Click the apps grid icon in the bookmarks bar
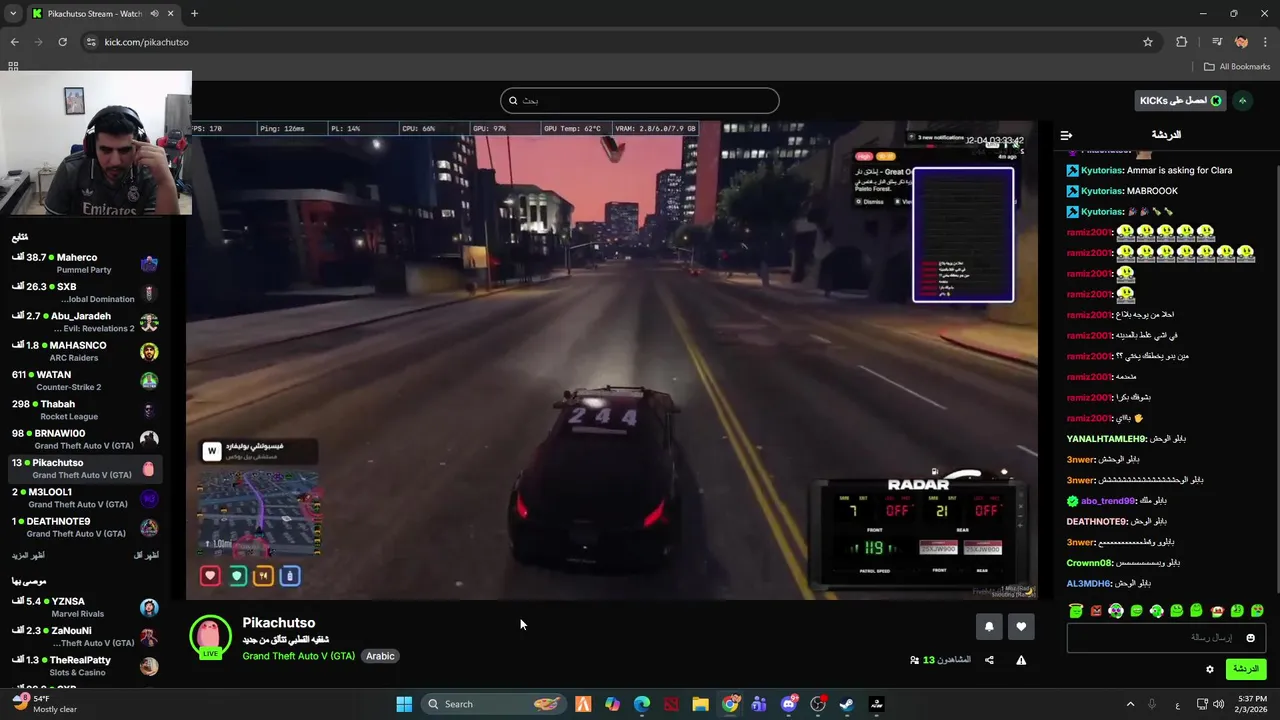Viewport: 1280px width, 720px height. click(13, 66)
